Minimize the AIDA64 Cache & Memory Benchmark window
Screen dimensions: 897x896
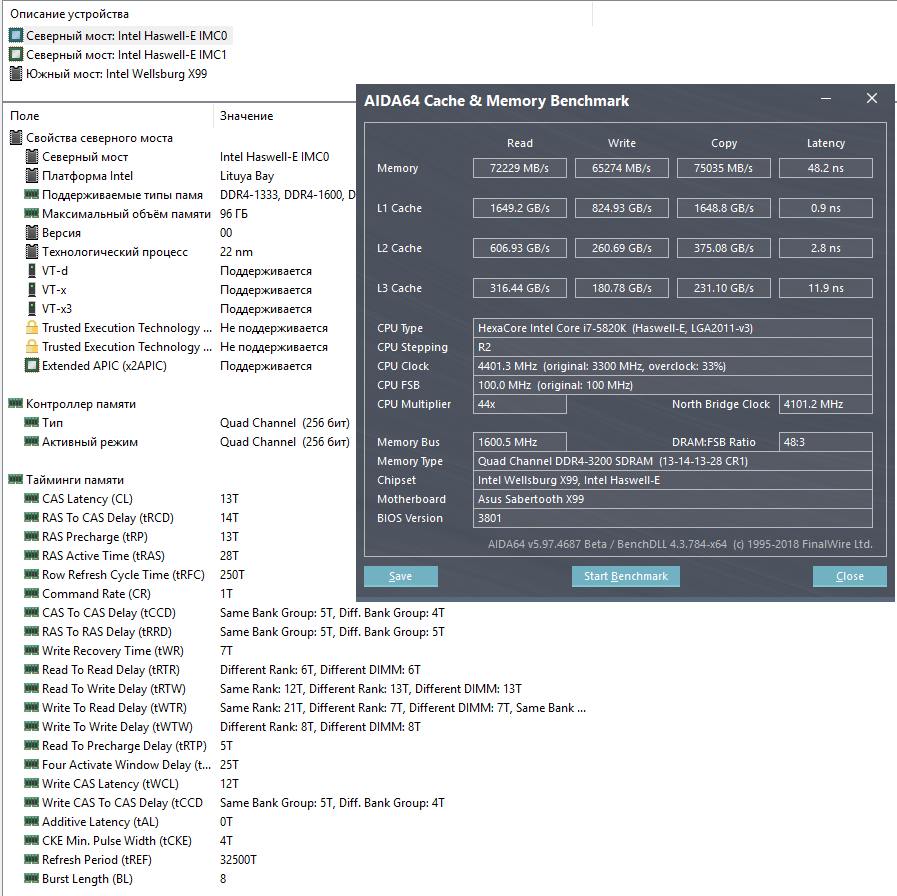(x=826, y=99)
